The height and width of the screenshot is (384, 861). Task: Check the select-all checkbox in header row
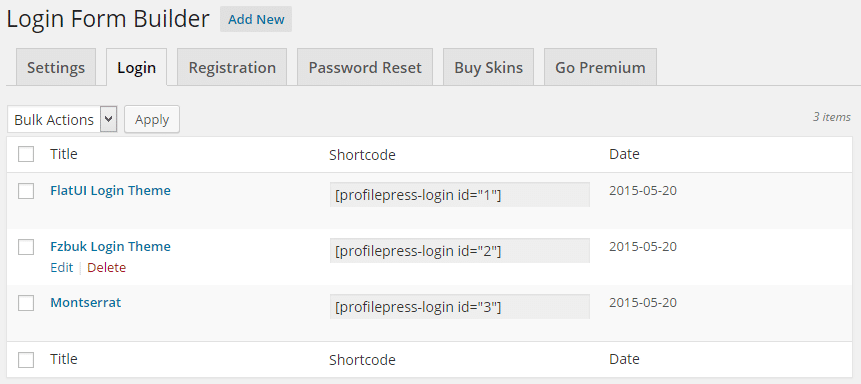[26, 154]
